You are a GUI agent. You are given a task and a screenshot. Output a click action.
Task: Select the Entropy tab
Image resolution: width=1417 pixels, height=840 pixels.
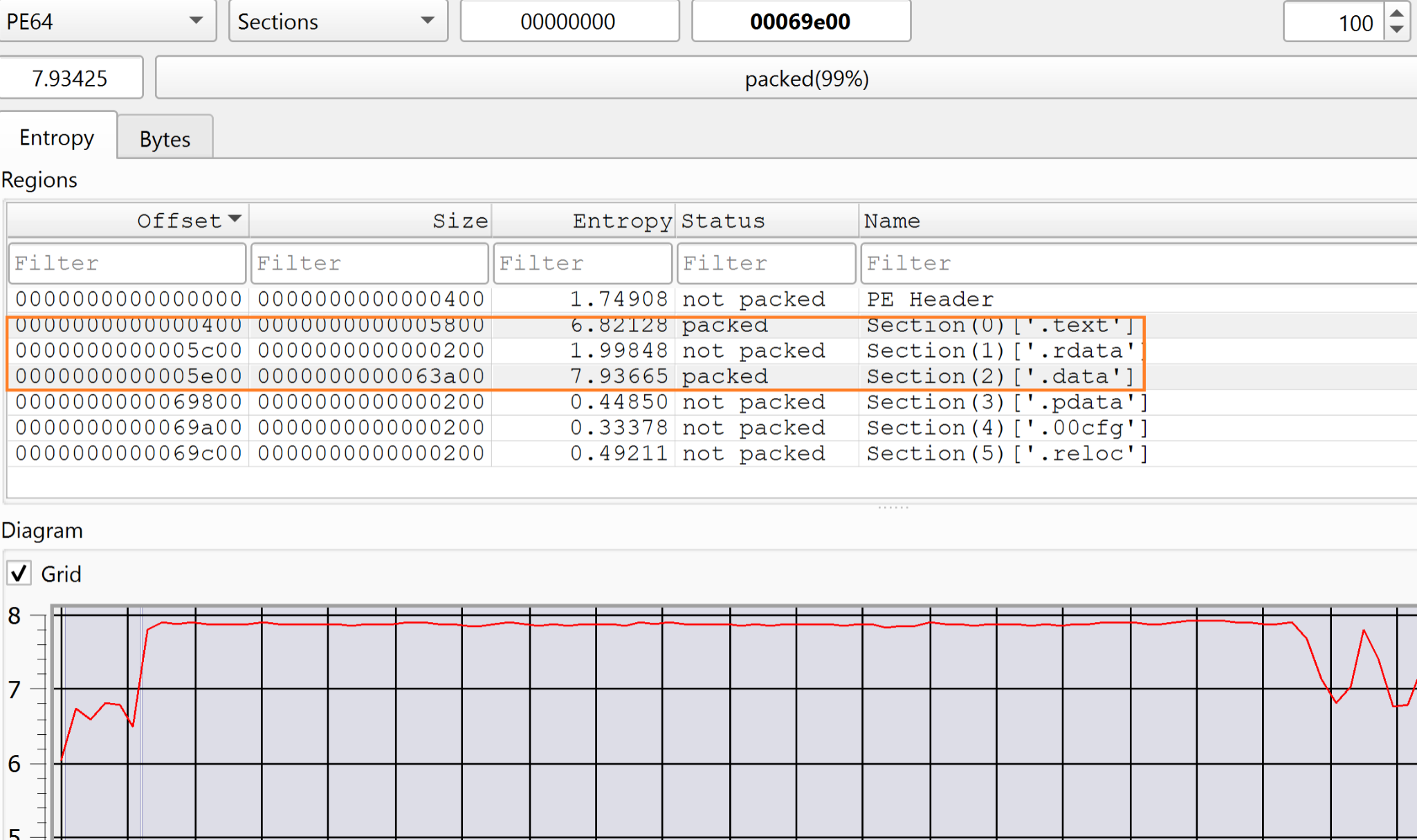point(57,138)
